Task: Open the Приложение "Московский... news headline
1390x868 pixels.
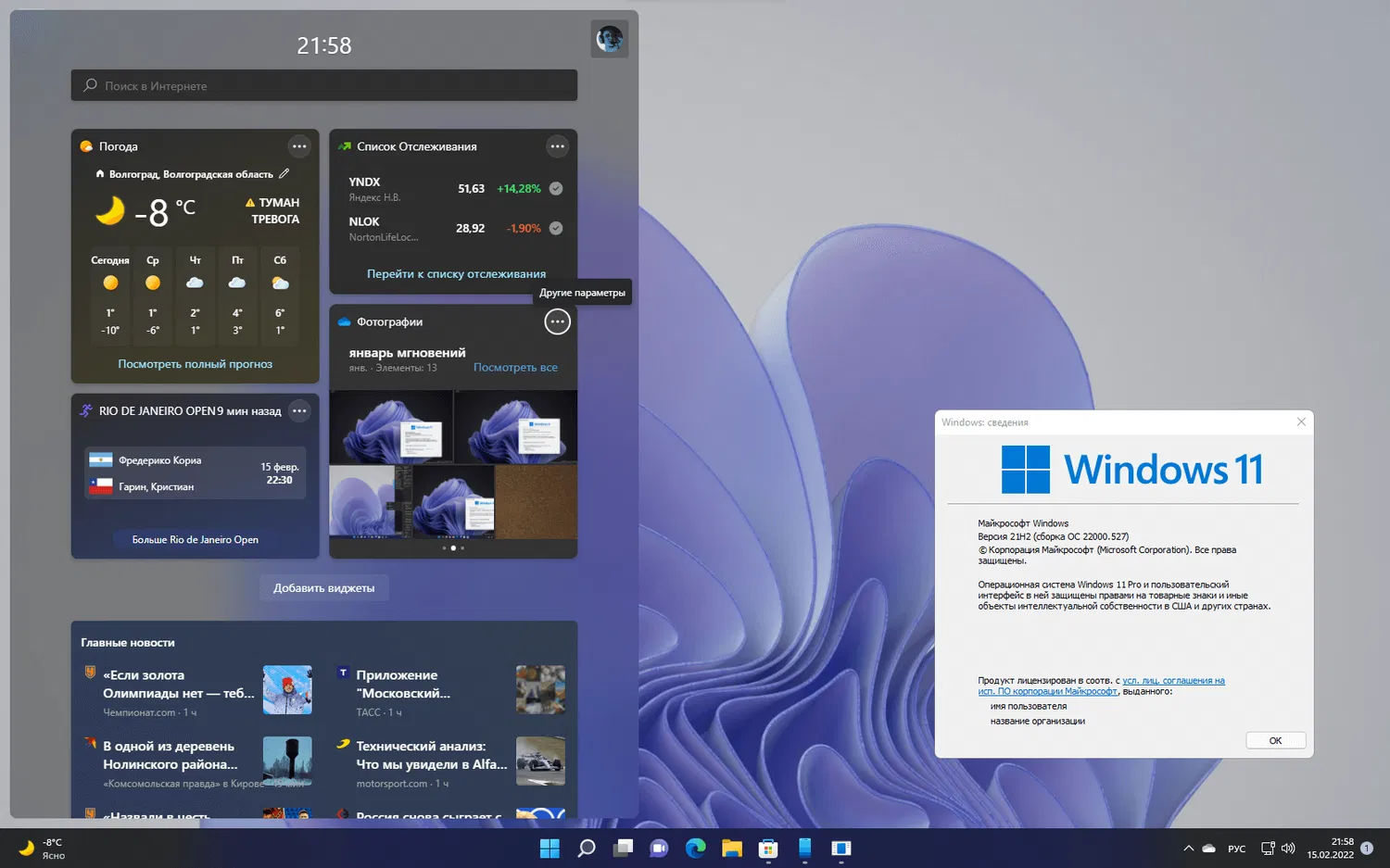Action: (403, 684)
